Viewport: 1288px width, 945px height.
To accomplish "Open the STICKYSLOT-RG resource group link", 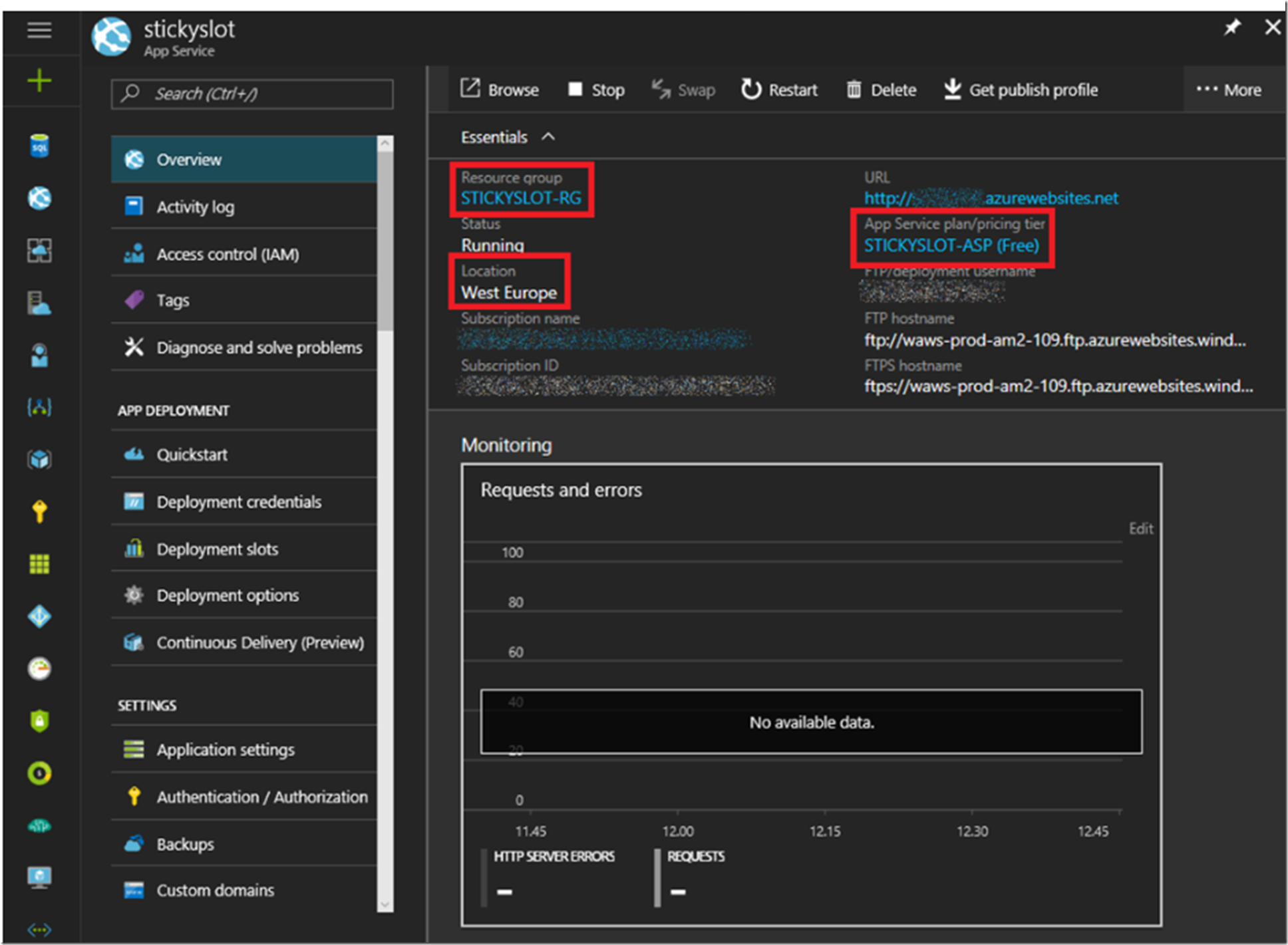I will point(521,198).
